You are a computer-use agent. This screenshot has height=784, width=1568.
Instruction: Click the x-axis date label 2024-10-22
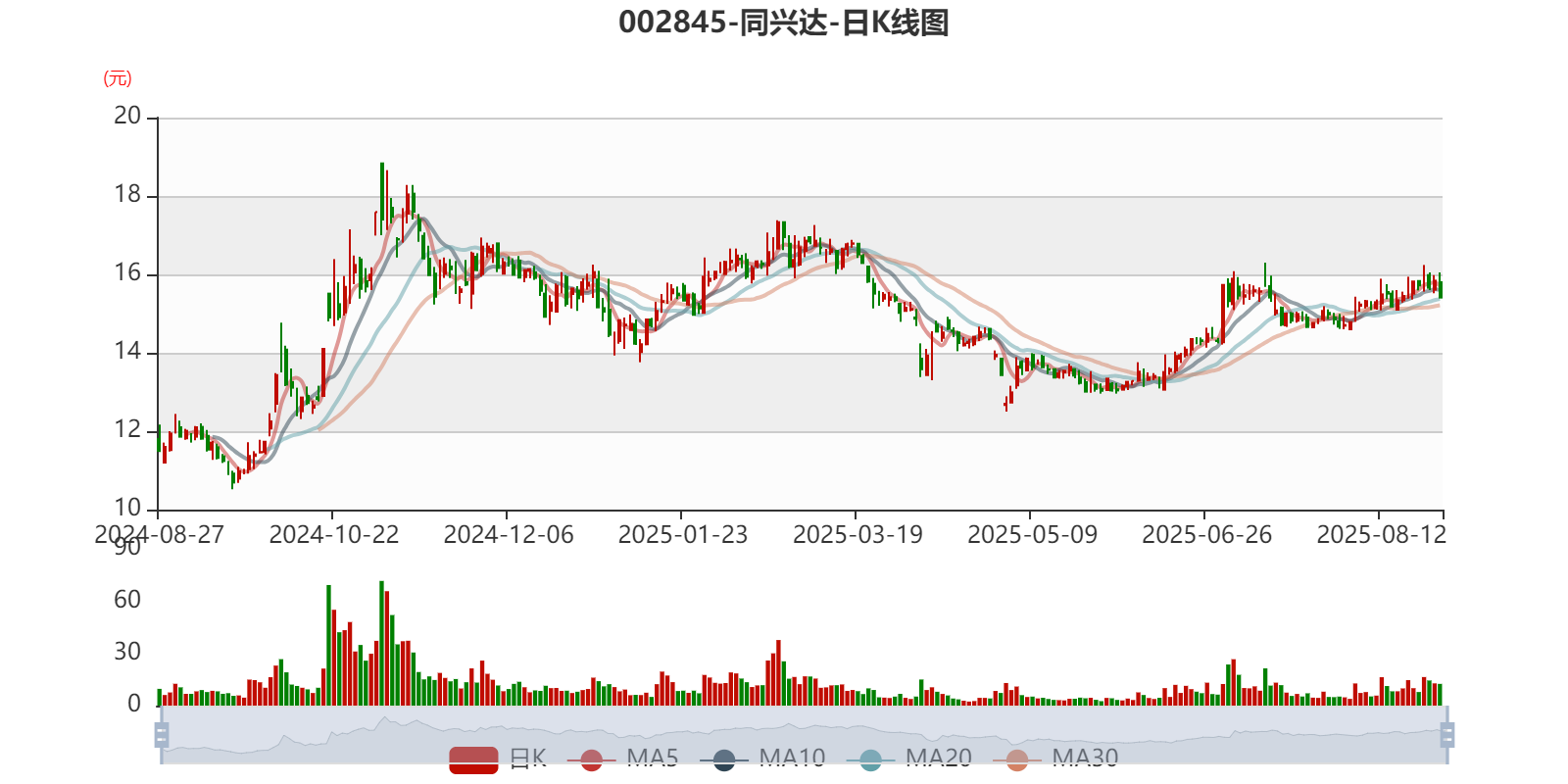click(x=334, y=535)
